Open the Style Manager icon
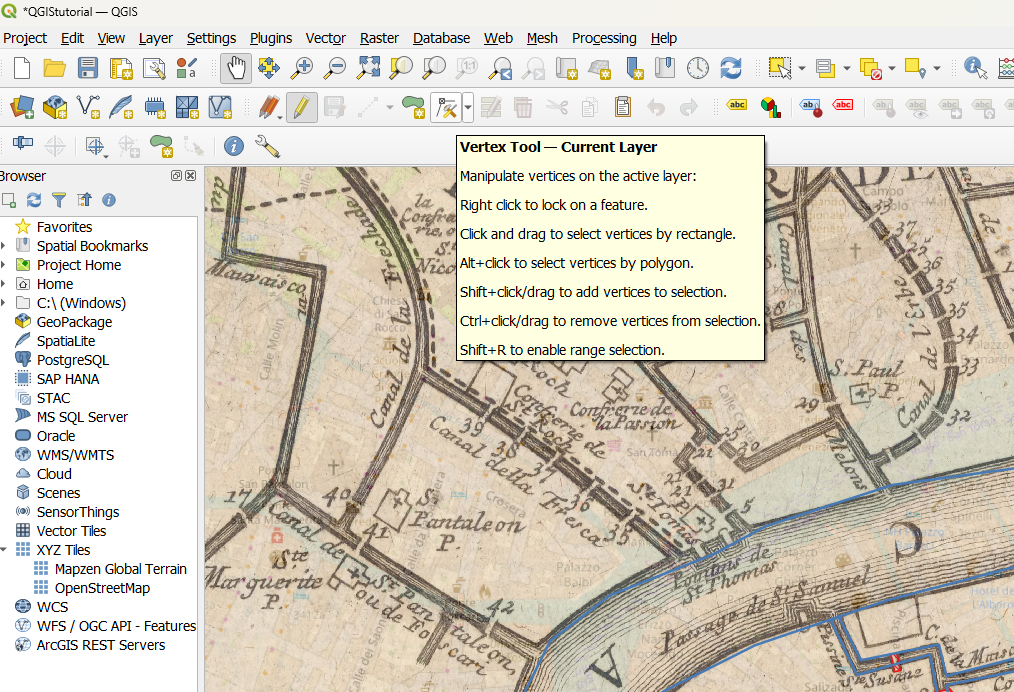 pyautogui.click(x=187, y=68)
